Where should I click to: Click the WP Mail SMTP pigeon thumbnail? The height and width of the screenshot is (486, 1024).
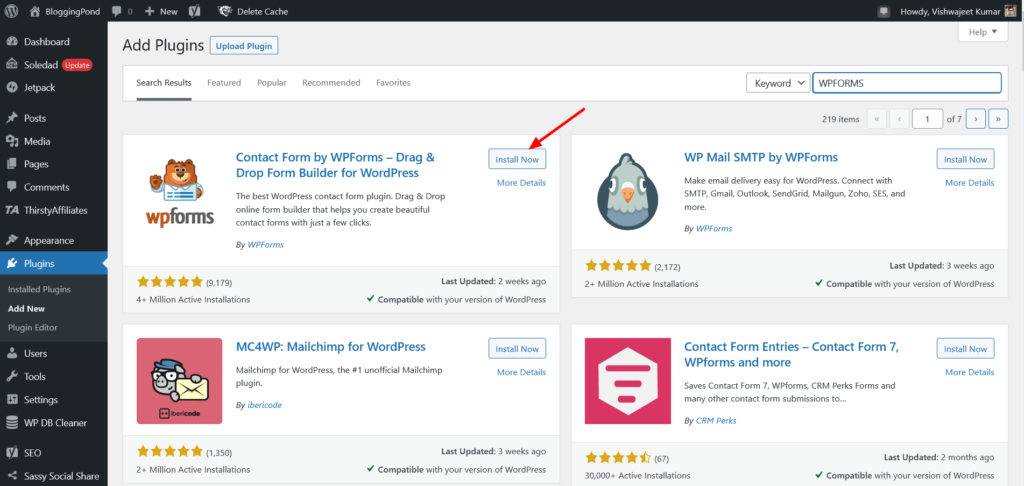628,191
